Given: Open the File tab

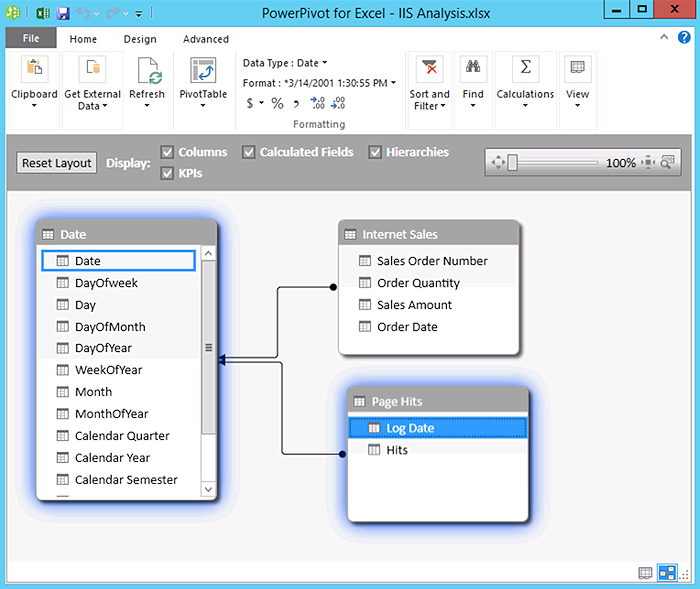Looking at the screenshot, I should click(x=31, y=38).
